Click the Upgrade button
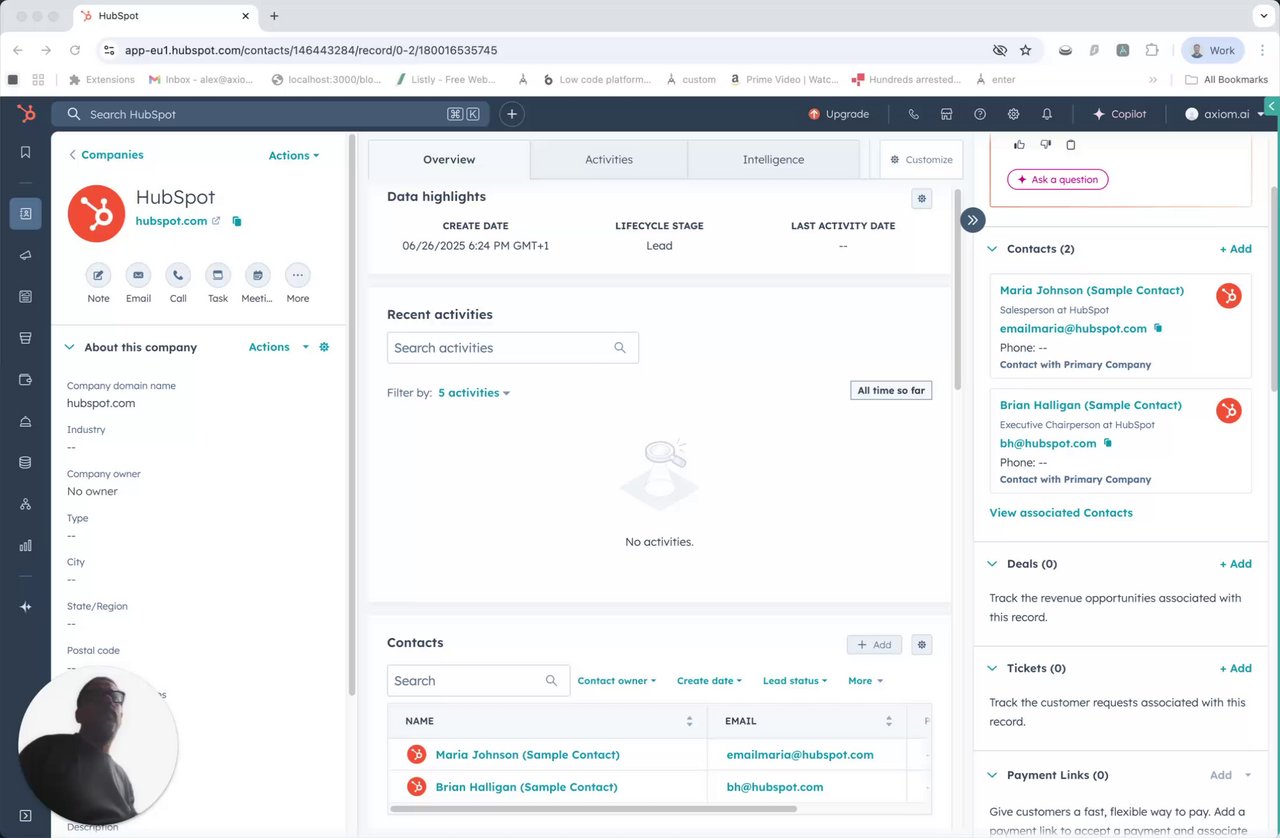Image resolution: width=1280 pixels, height=838 pixels. (839, 114)
